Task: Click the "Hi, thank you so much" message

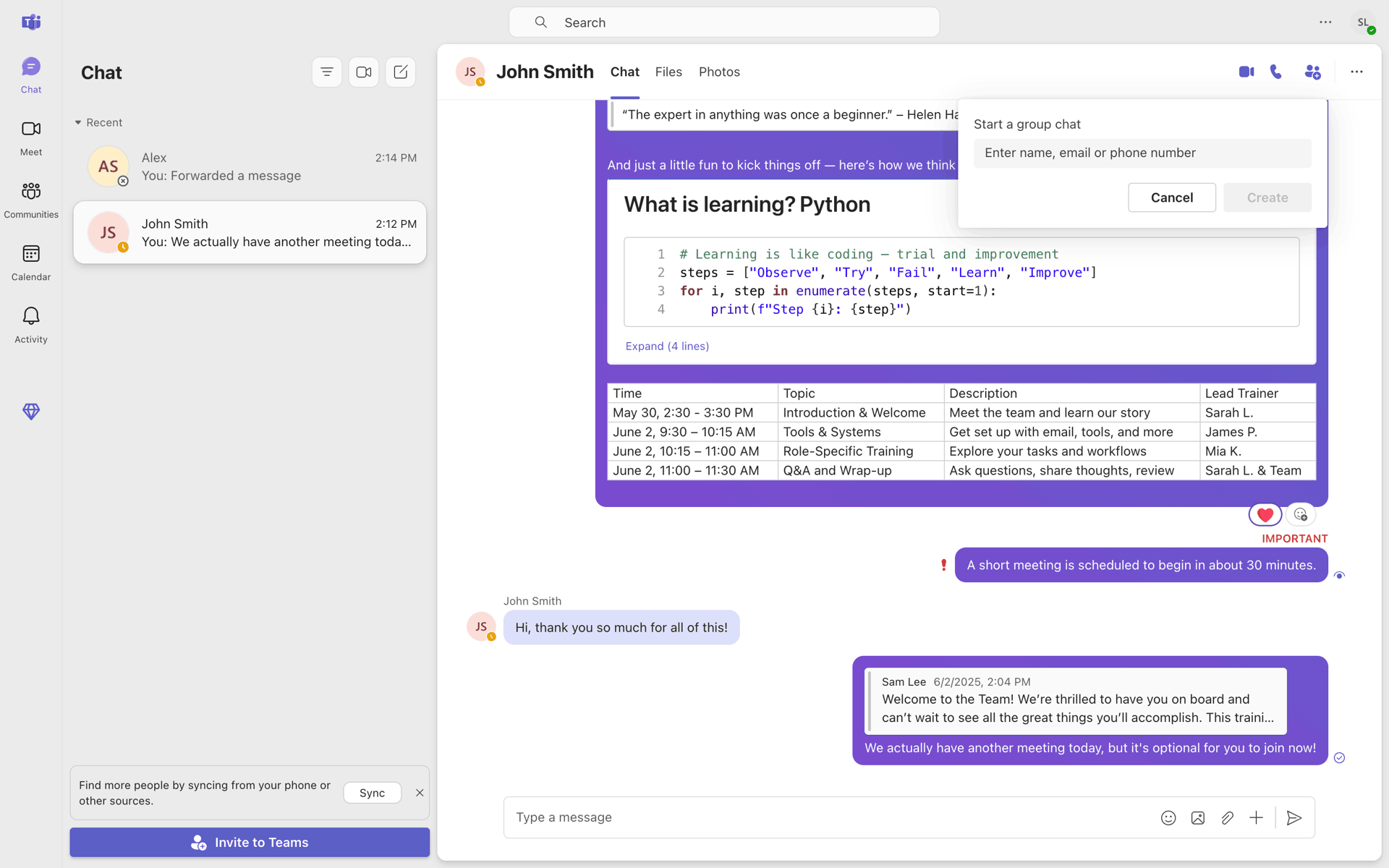Action: coord(621,627)
